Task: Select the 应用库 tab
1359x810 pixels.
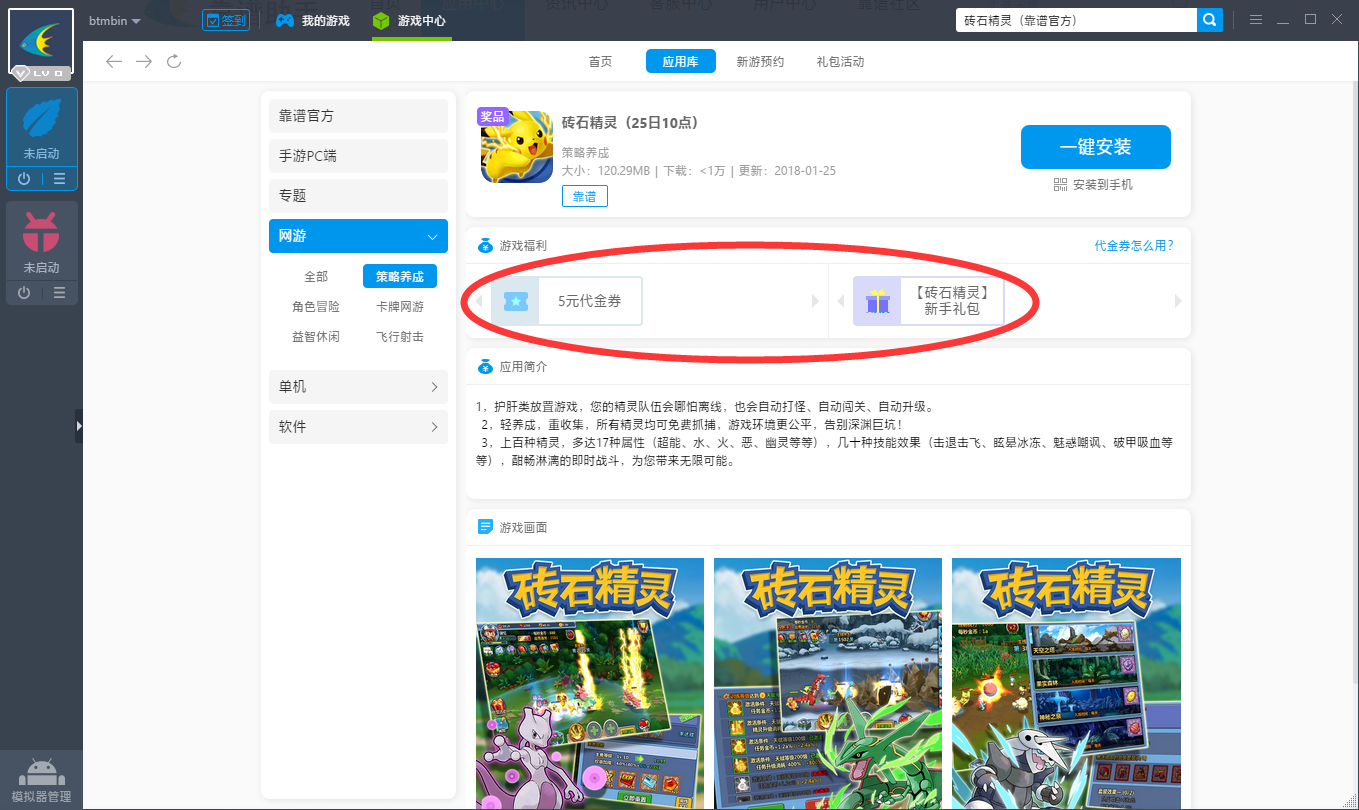Action: tap(681, 62)
